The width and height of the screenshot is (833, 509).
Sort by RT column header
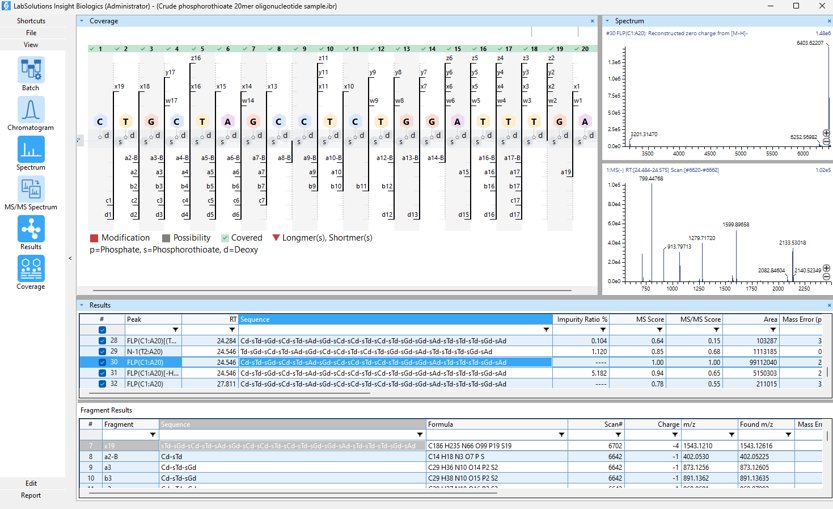[x=209, y=319]
